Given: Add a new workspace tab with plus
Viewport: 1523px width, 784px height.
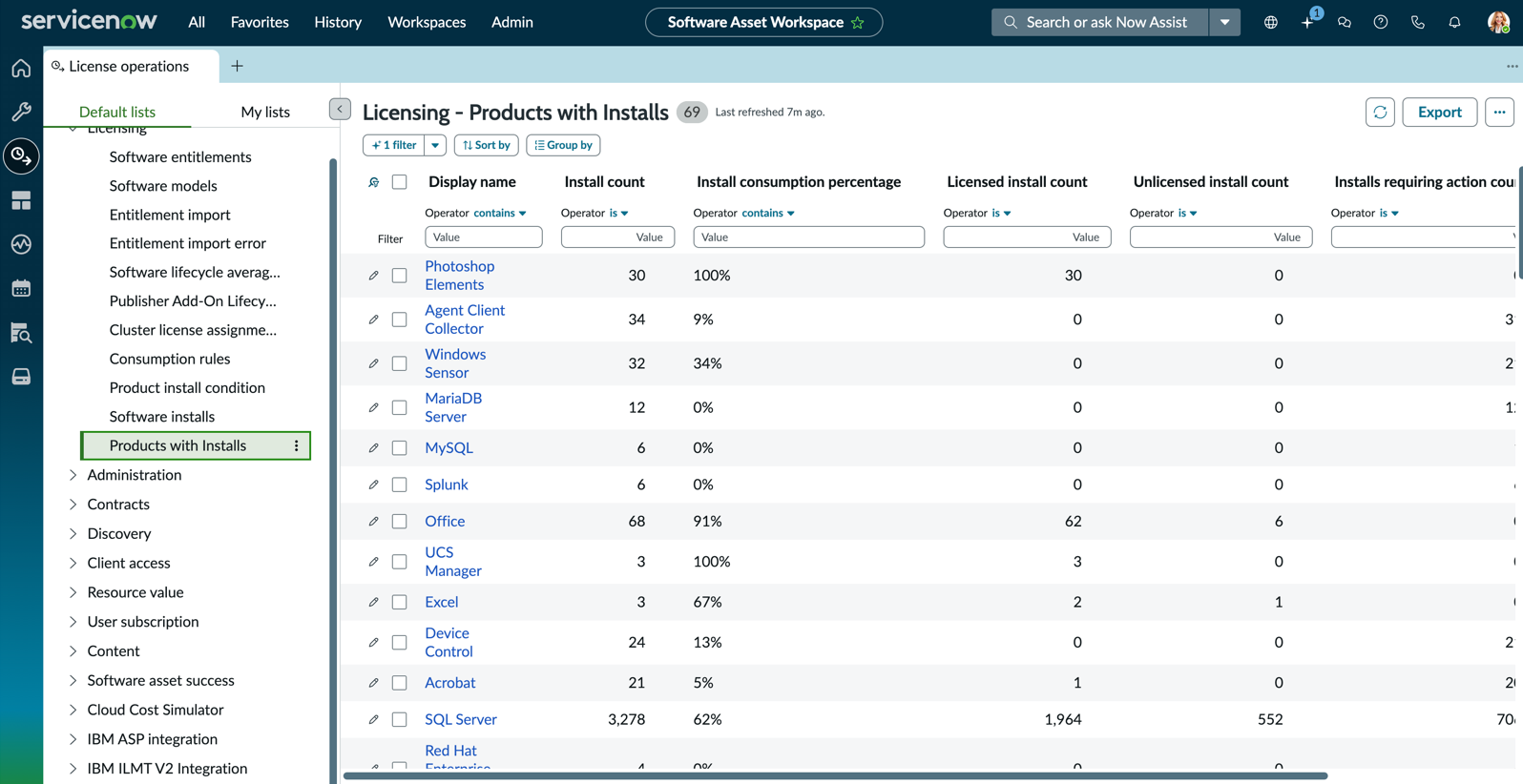Looking at the screenshot, I should coord(237,66).
